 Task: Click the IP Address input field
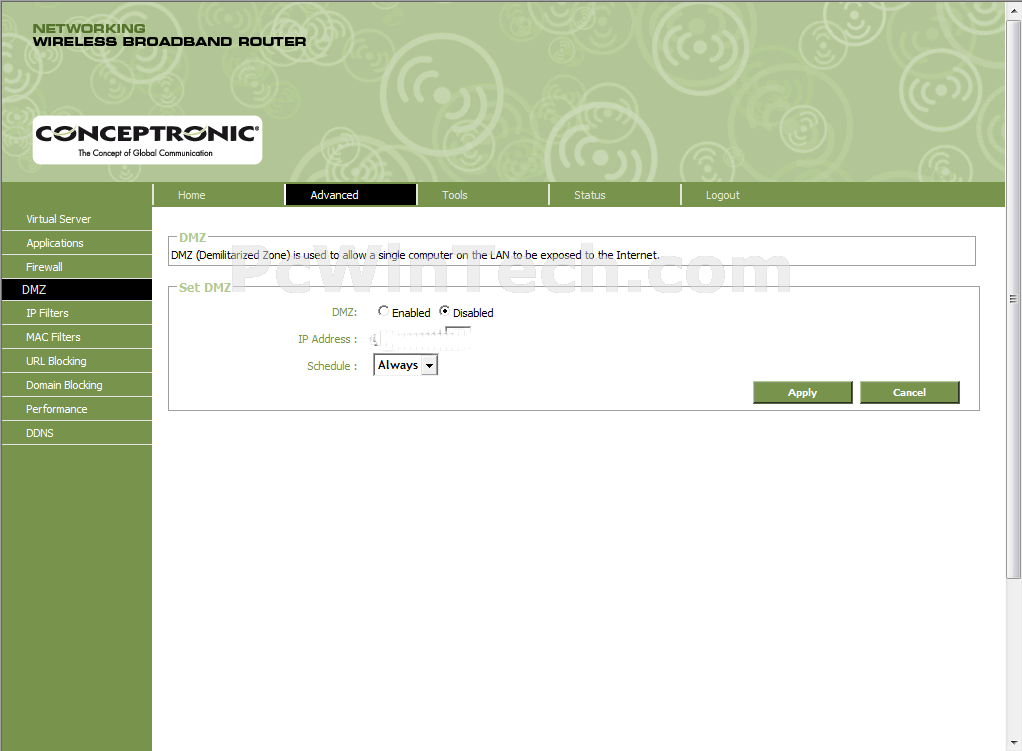(421, 339)
